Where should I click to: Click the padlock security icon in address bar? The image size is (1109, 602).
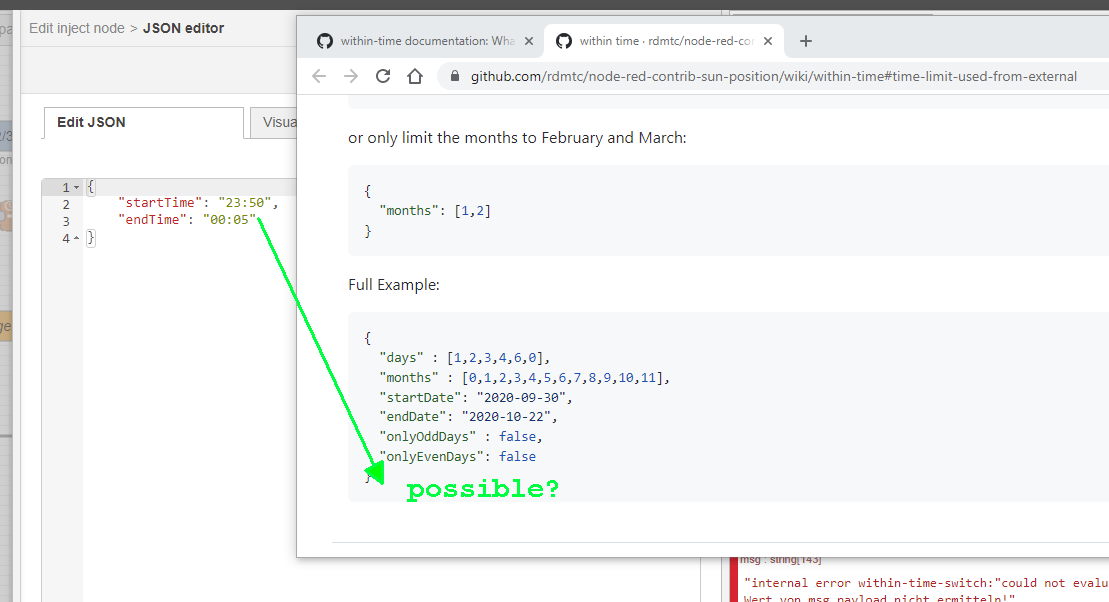(x=455, y=75)
